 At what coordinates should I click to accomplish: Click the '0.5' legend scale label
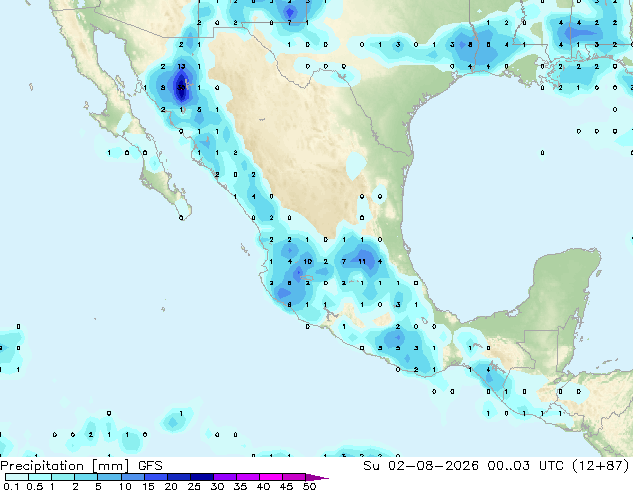point(34,486)
